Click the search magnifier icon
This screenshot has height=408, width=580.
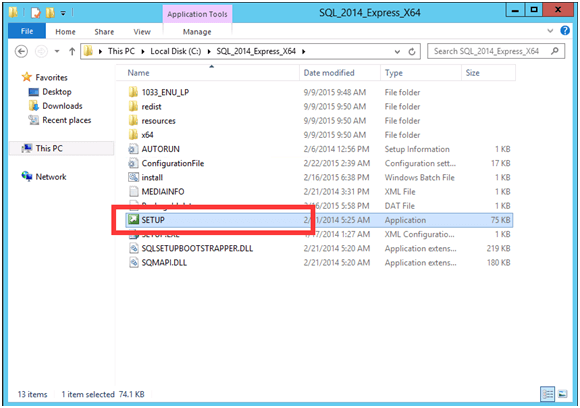pyautogui.click(x=555, y=51)
